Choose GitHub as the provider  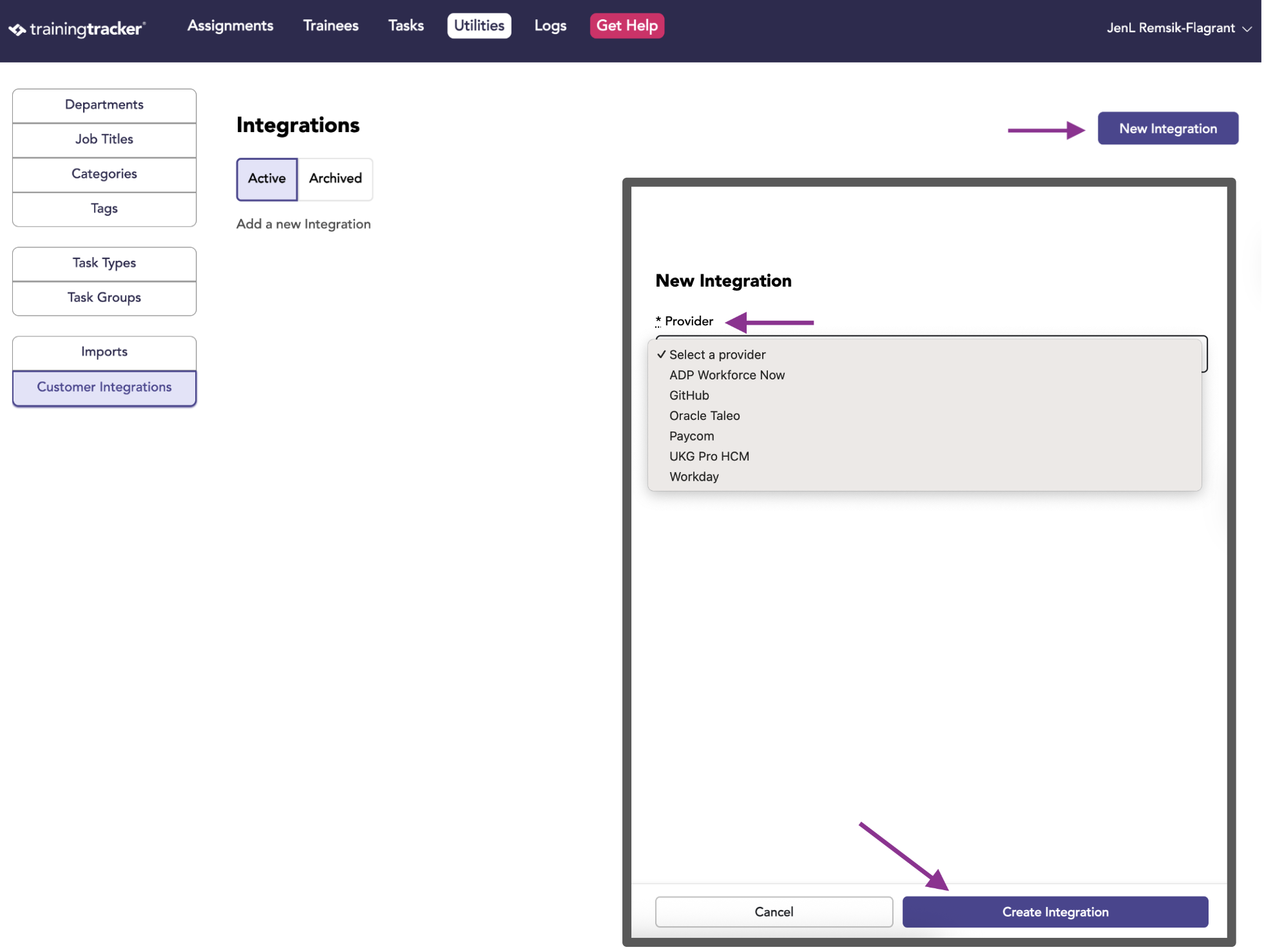coord(689,395)
